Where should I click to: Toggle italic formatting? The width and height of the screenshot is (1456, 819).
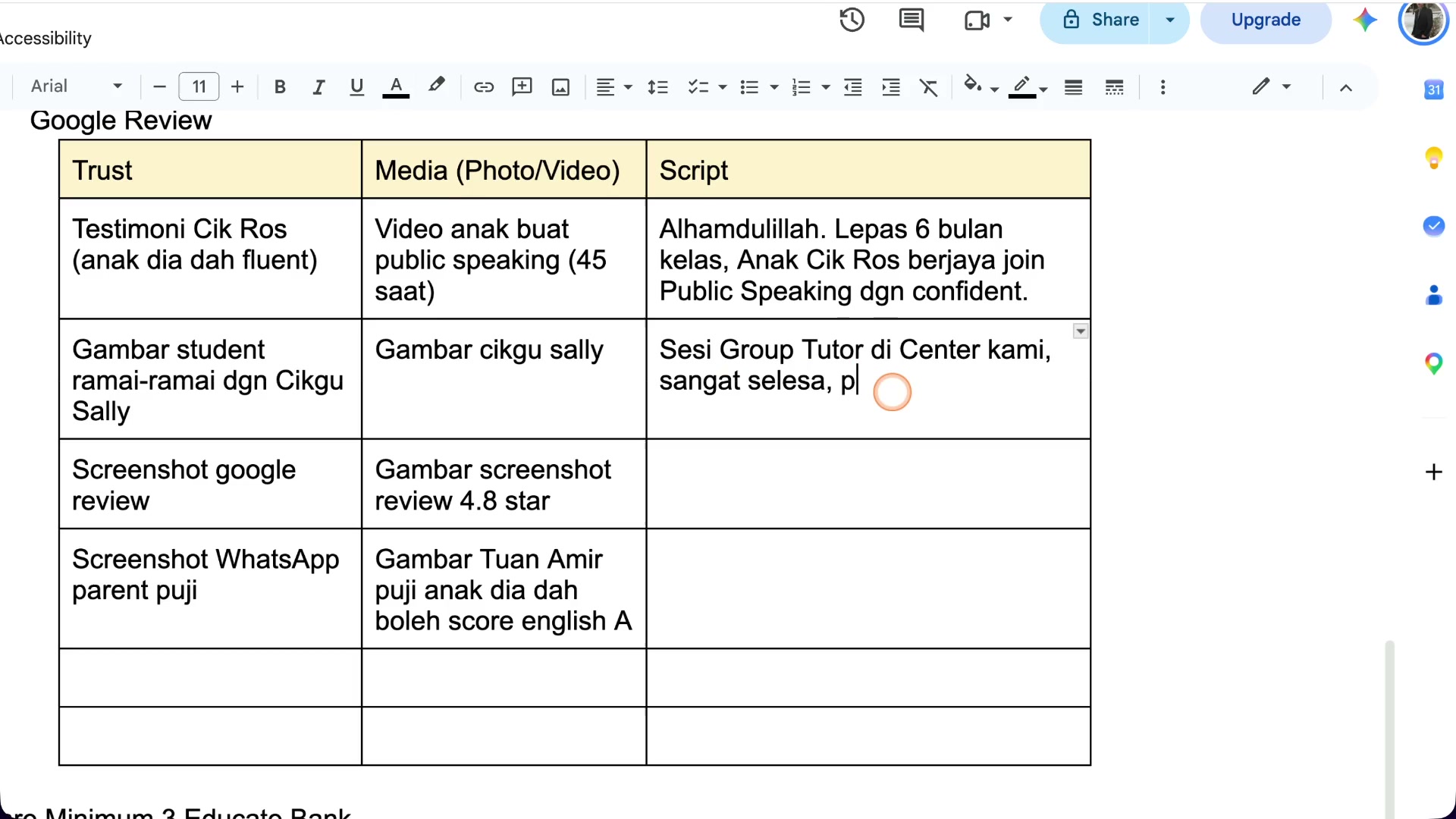(318, 87)
